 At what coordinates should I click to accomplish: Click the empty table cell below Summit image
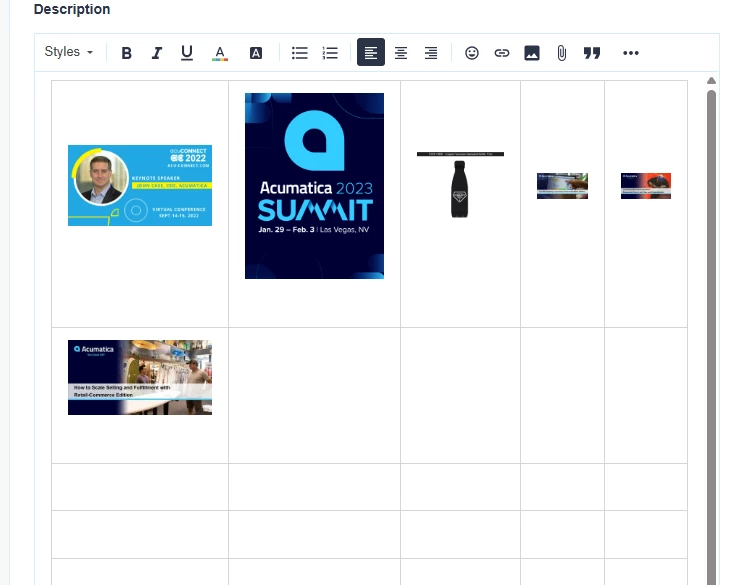(x=315, y=396)
